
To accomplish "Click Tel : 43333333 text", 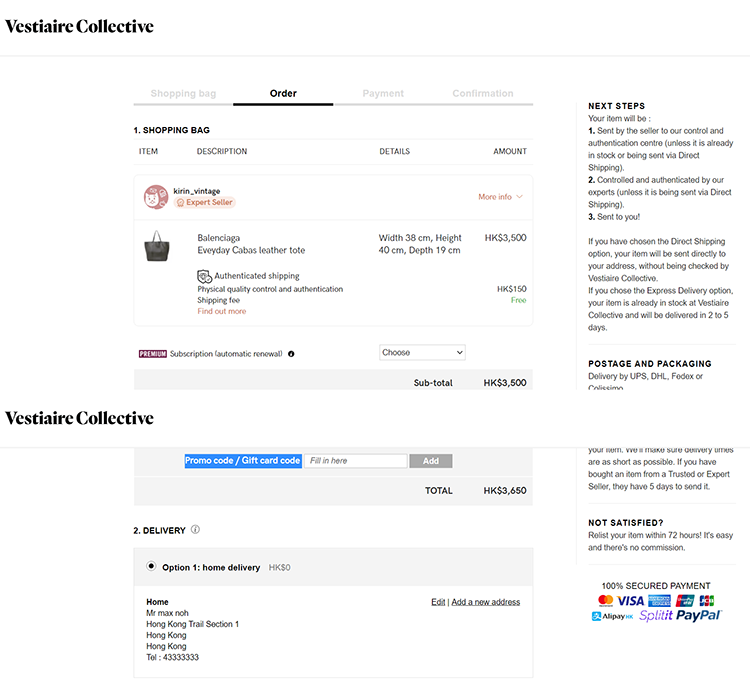I will click(172, 657).
